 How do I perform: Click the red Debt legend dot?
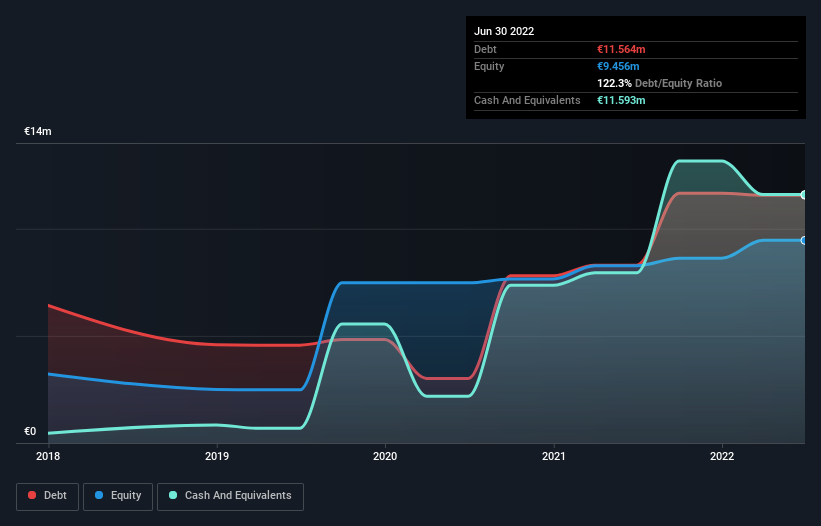pyautogui.click(x=32, y=495)
